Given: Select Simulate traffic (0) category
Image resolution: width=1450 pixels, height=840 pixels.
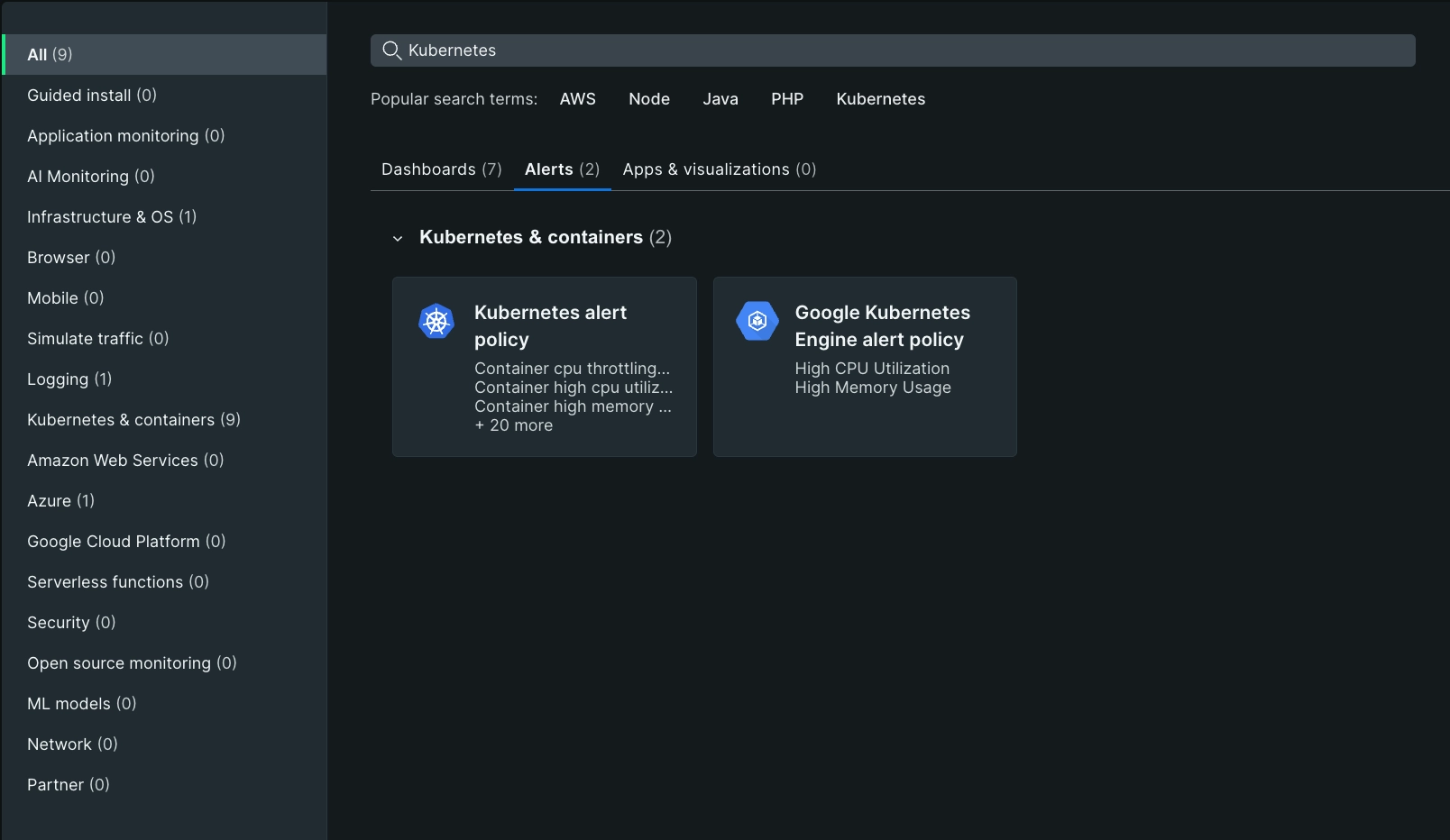Looking at the screenshot, I should 164,338.
